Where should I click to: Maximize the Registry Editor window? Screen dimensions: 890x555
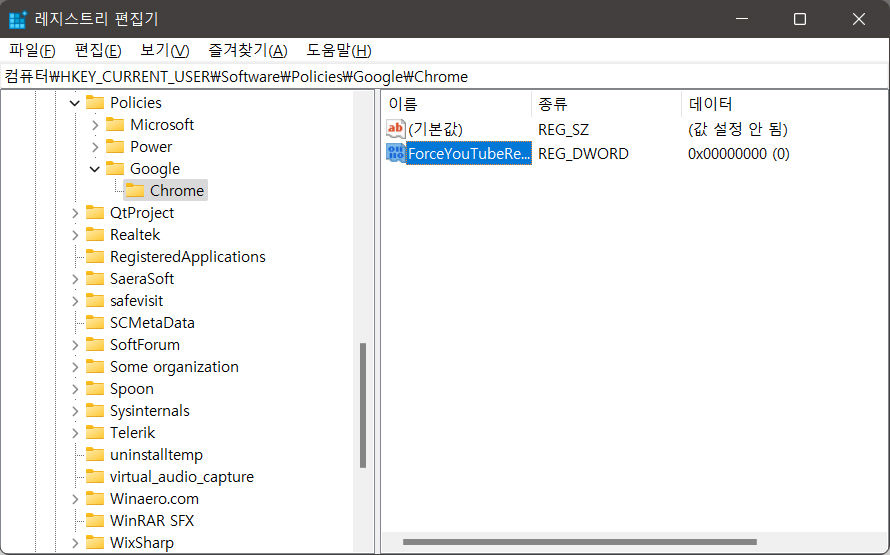click(x=800, y=19)
